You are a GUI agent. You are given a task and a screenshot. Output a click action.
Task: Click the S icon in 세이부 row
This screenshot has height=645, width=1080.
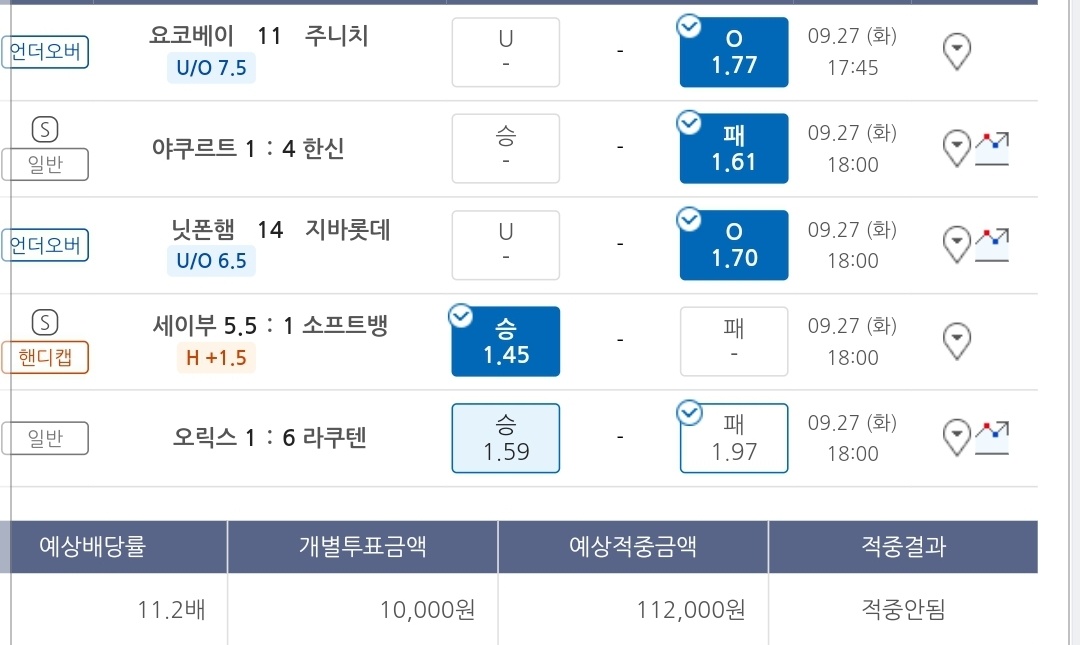pyautogui.click(x=45, y=322)
